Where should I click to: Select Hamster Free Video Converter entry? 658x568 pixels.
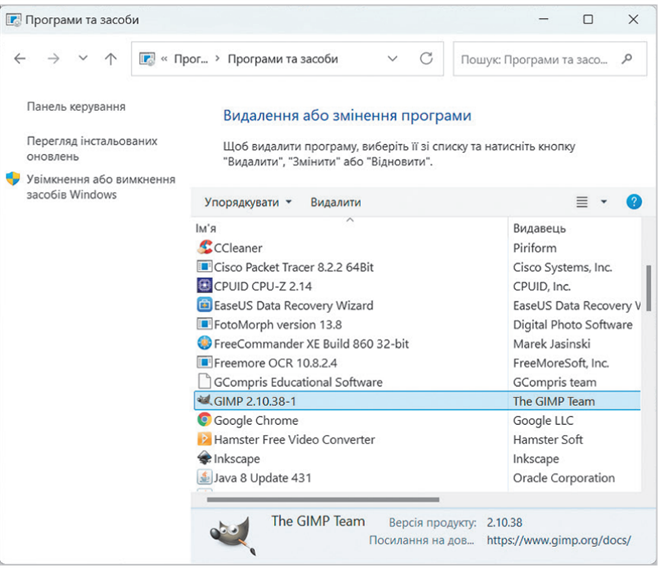tap(294, 439)
